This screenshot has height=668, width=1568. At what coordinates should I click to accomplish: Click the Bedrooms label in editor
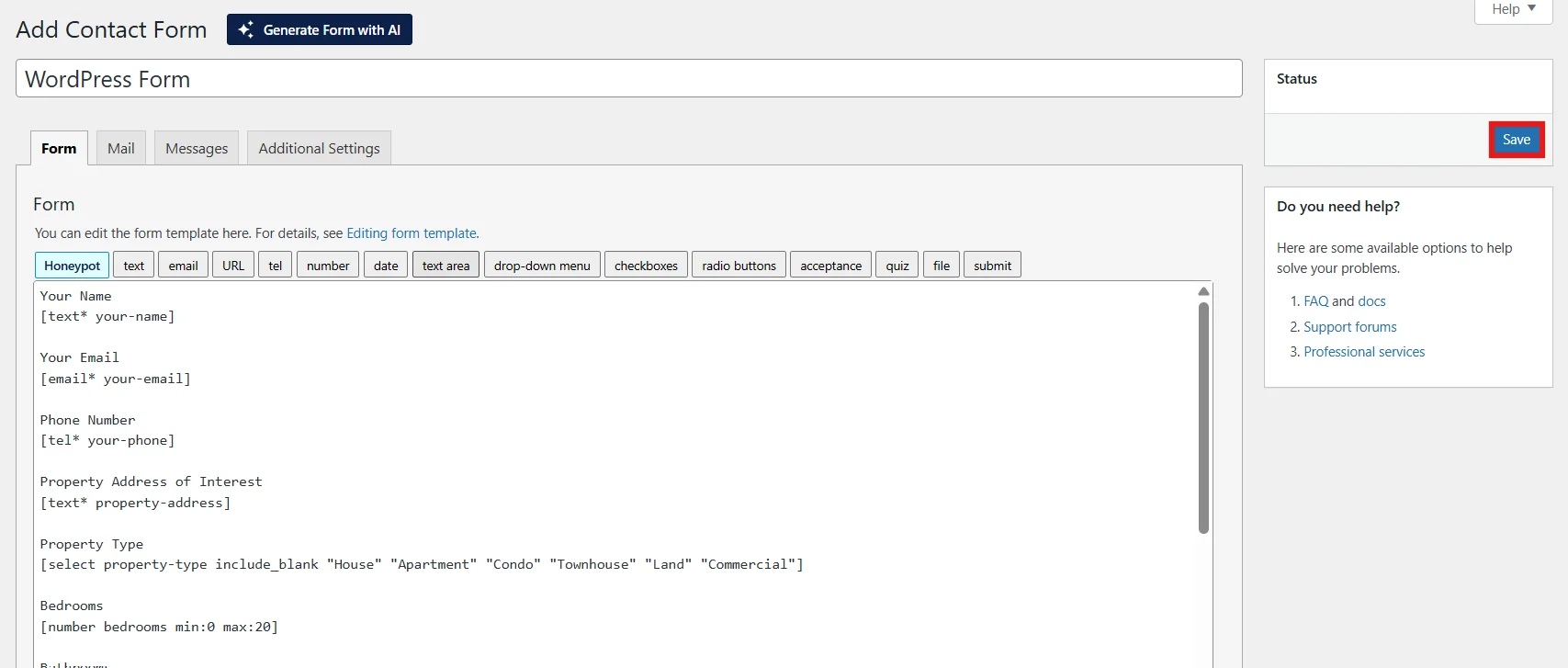coord(72,606)
